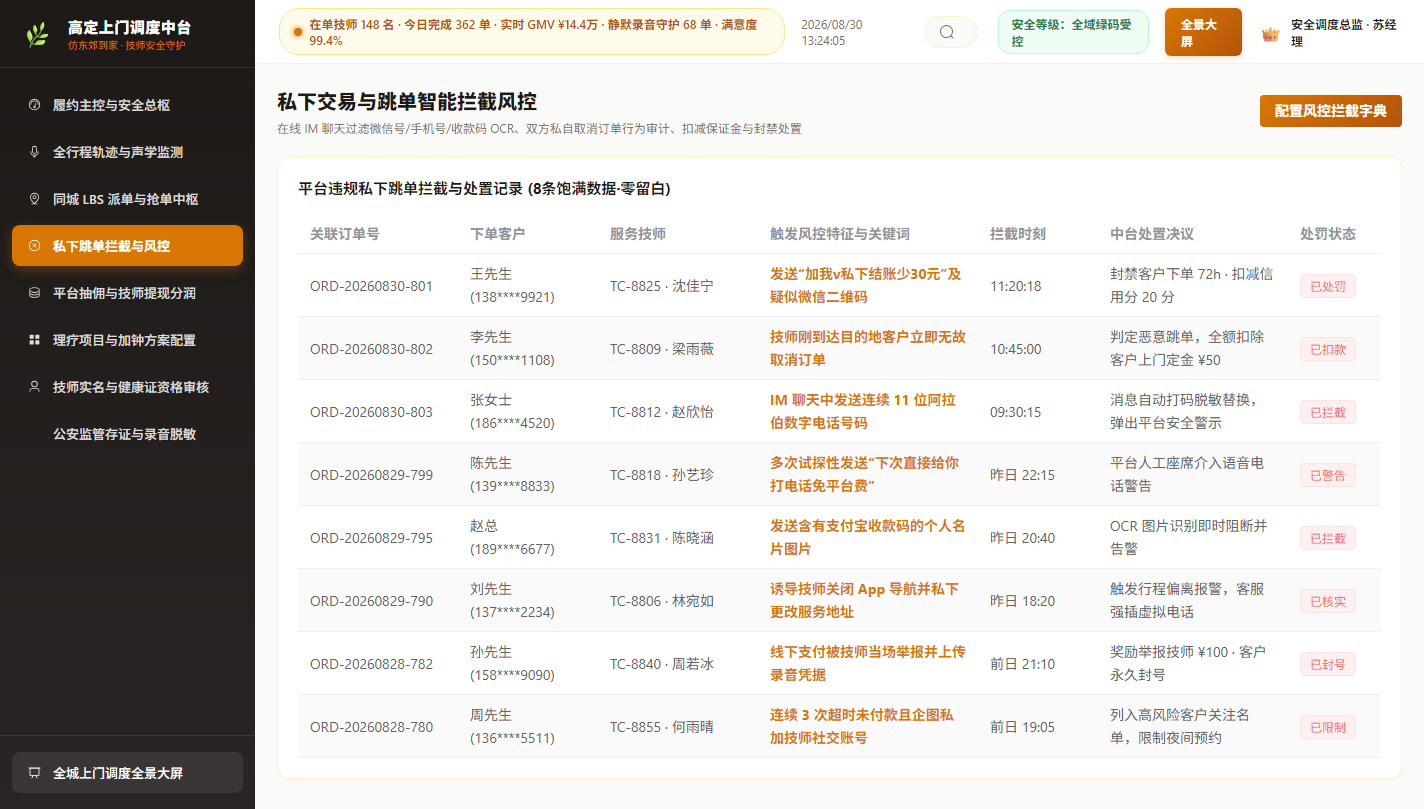Click the stats banner showing 在单技师 148 名
This screenshot has width=1424, height=809.
532,32
